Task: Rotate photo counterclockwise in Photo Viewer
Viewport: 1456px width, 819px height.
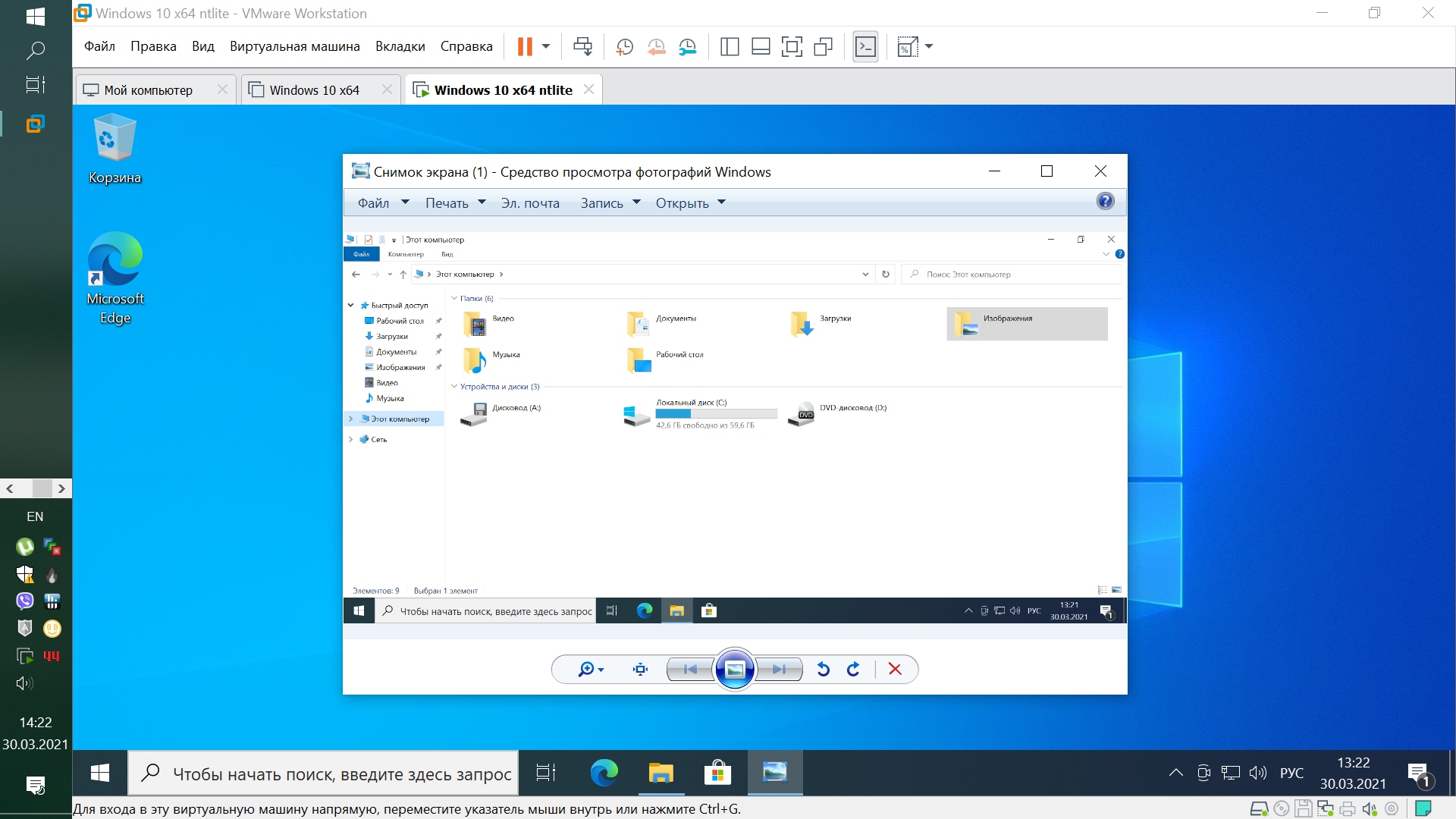Action: 824,669
